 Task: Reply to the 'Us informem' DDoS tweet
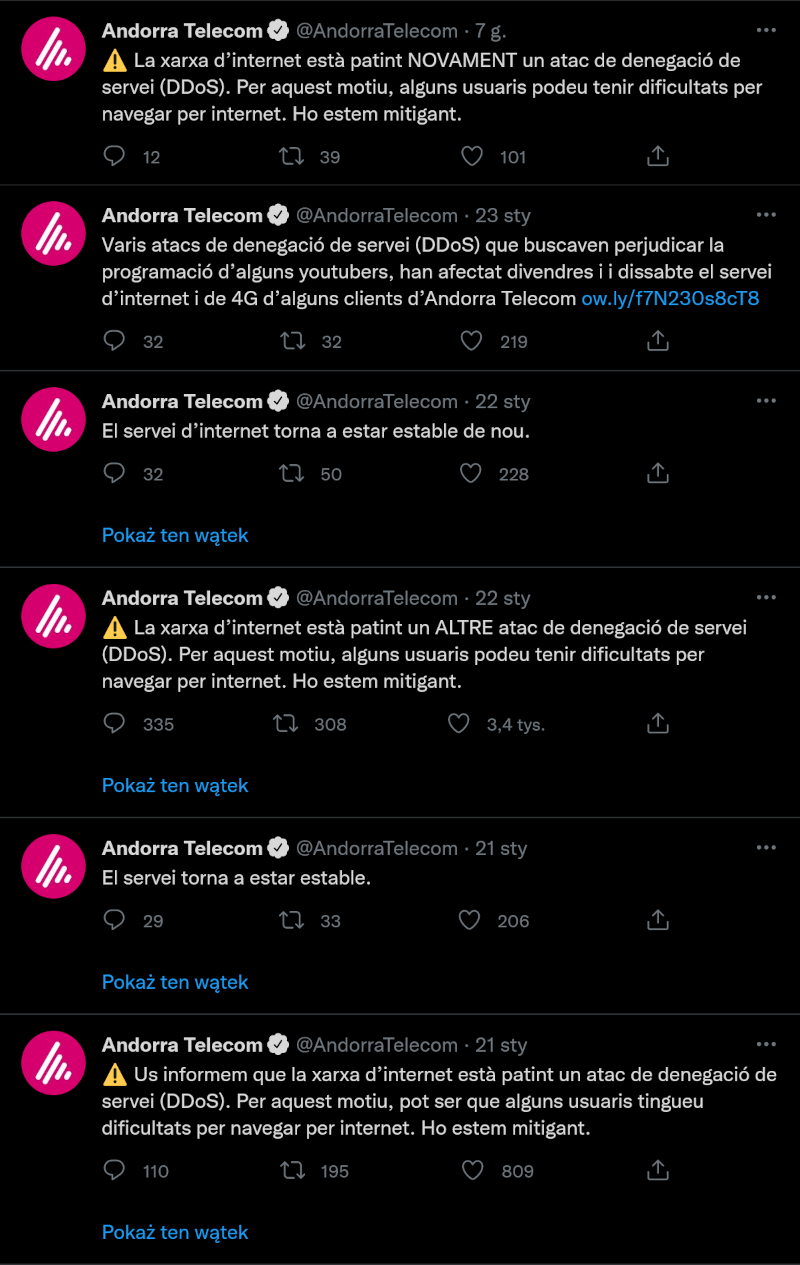coord(115,1171)
